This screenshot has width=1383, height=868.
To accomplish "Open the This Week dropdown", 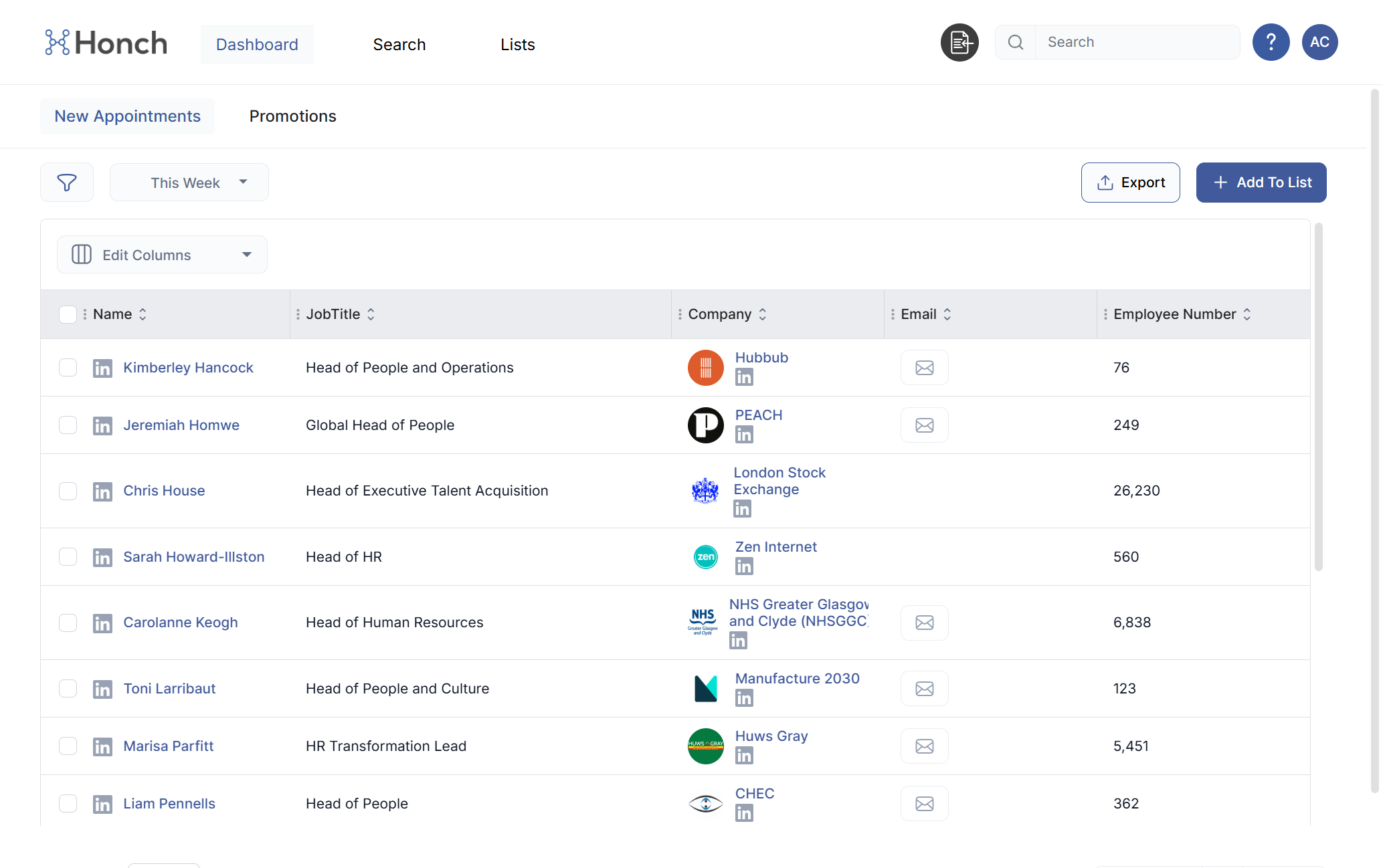I will [189, 183].
